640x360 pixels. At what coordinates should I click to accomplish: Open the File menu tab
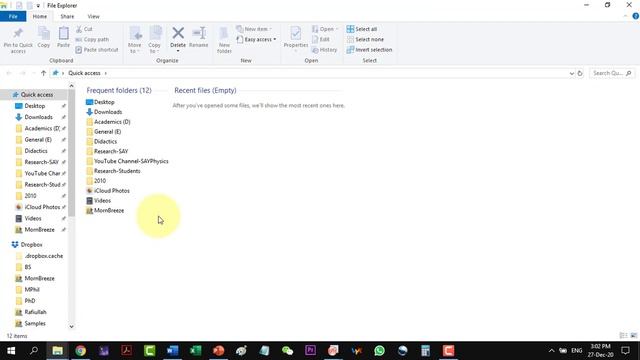pos(13,16)
